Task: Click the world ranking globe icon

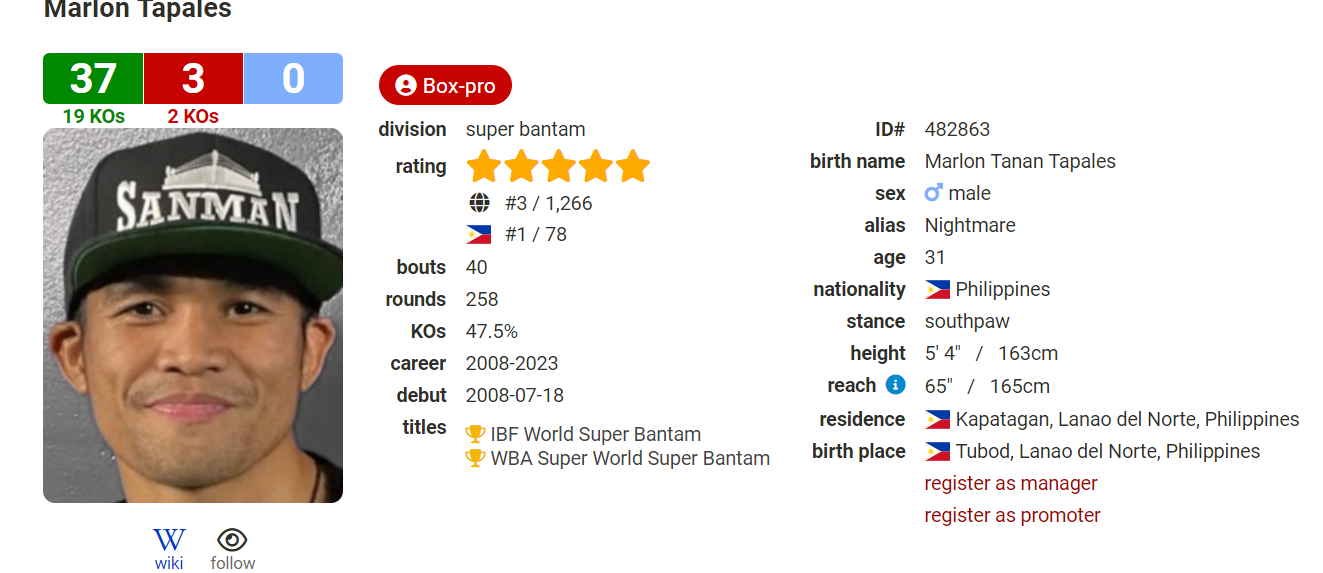Action: pos(479,203)
